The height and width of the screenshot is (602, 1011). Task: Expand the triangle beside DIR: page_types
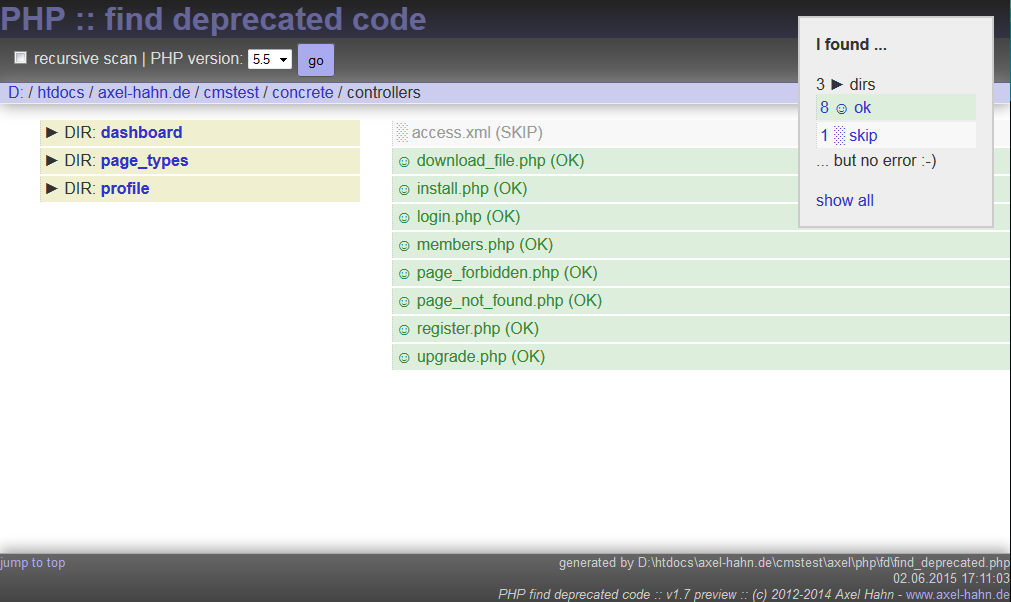pyautogui.click(x=52, y=160)
